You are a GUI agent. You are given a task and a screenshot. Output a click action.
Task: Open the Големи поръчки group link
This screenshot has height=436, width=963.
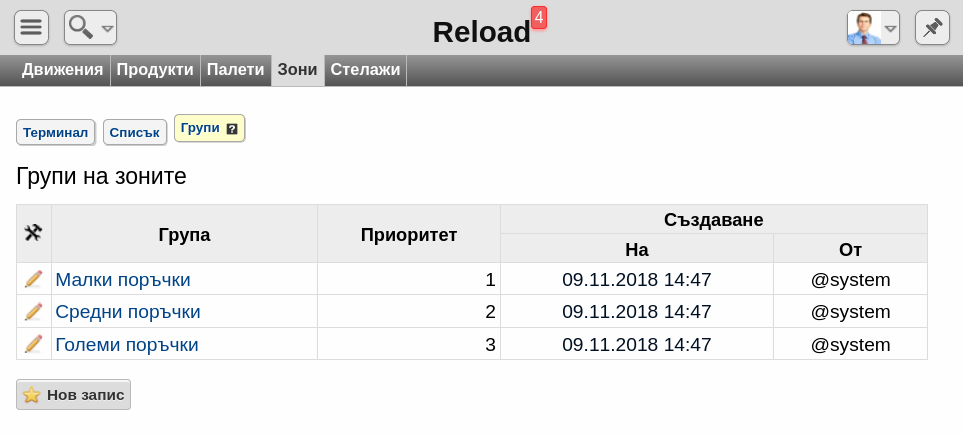point(127,345)
